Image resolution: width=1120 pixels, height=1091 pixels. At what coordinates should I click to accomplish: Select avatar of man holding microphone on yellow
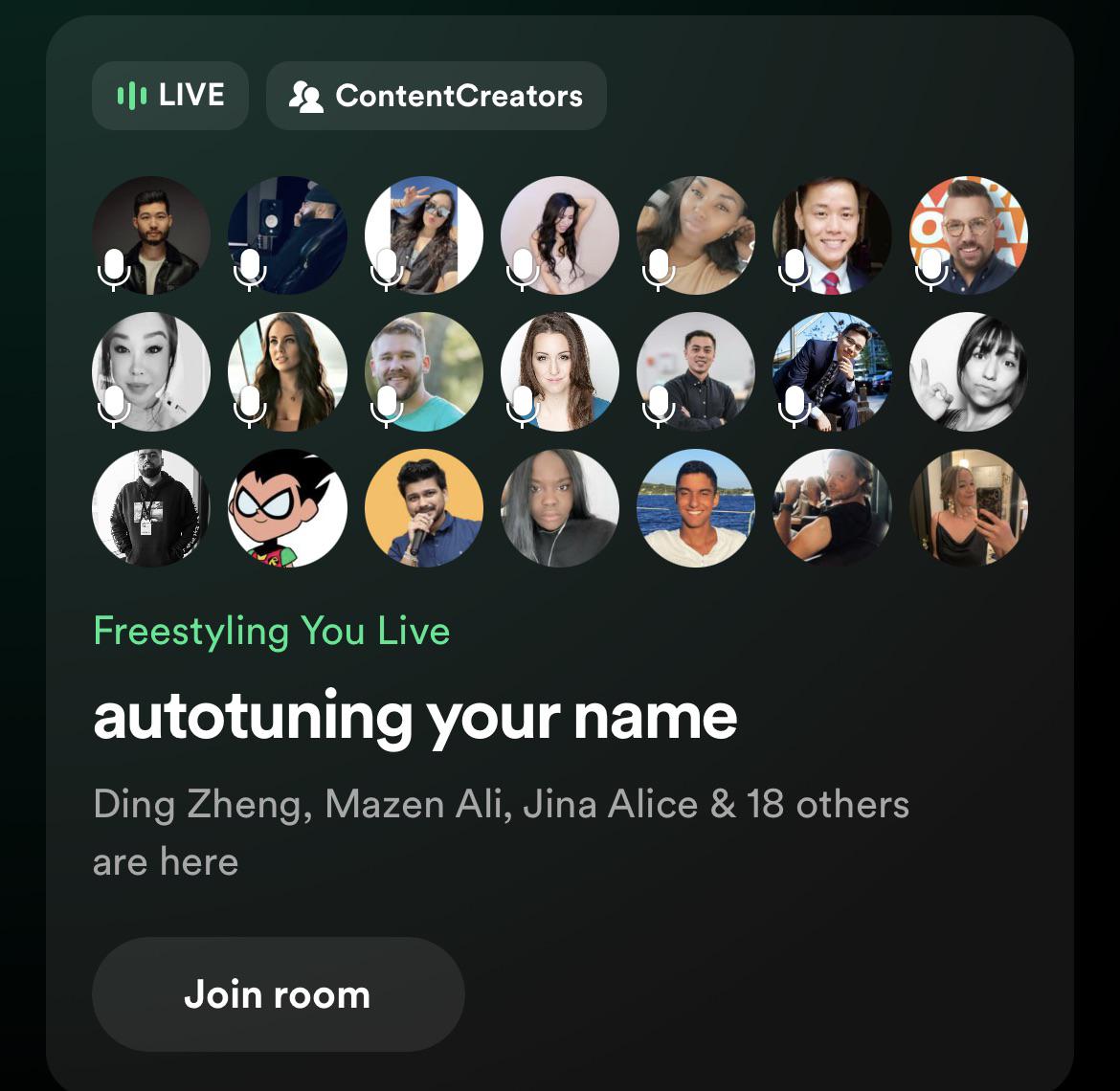tap(423, 507)
